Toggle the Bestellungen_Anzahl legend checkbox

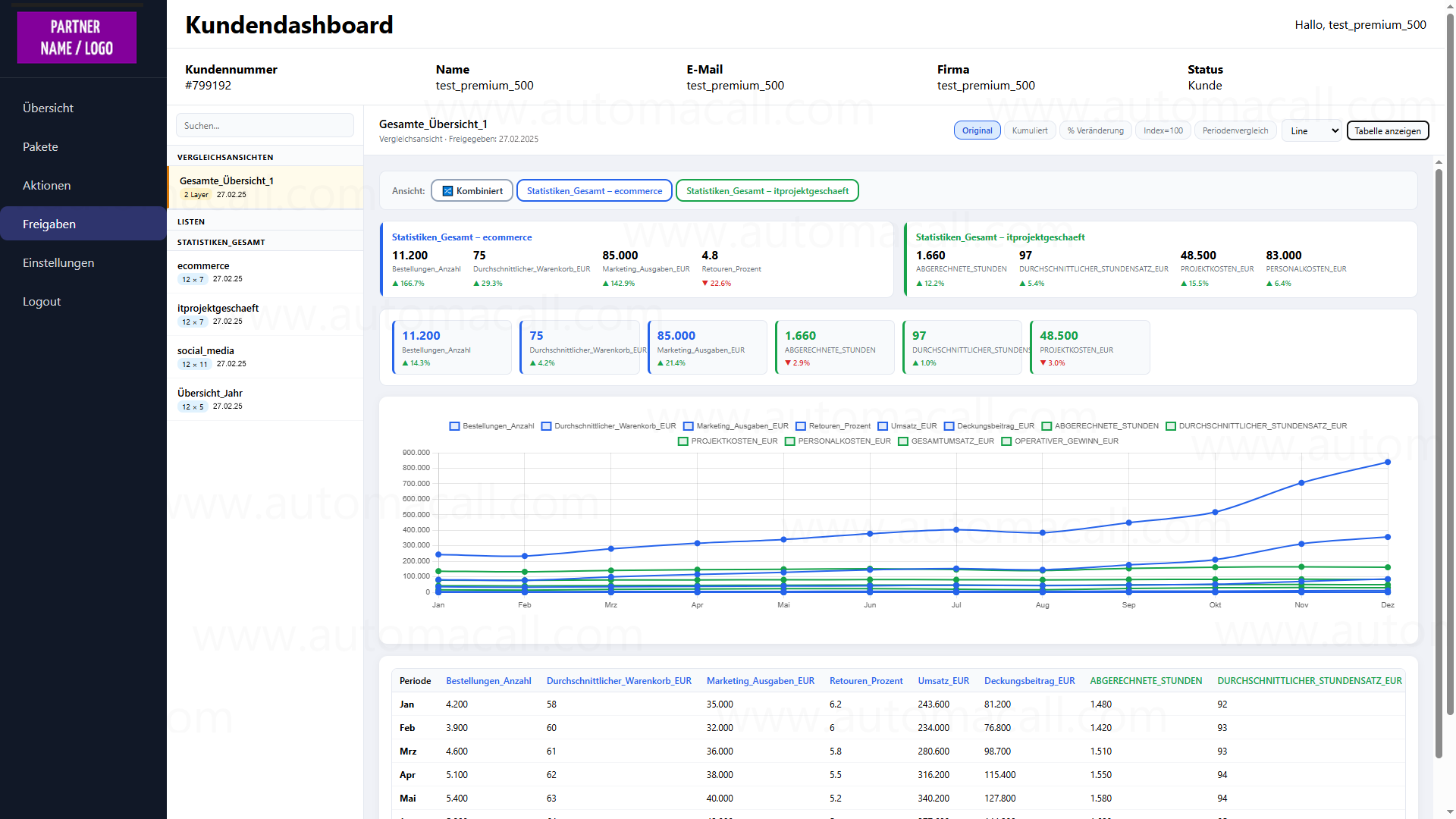(x=454, y=426)
